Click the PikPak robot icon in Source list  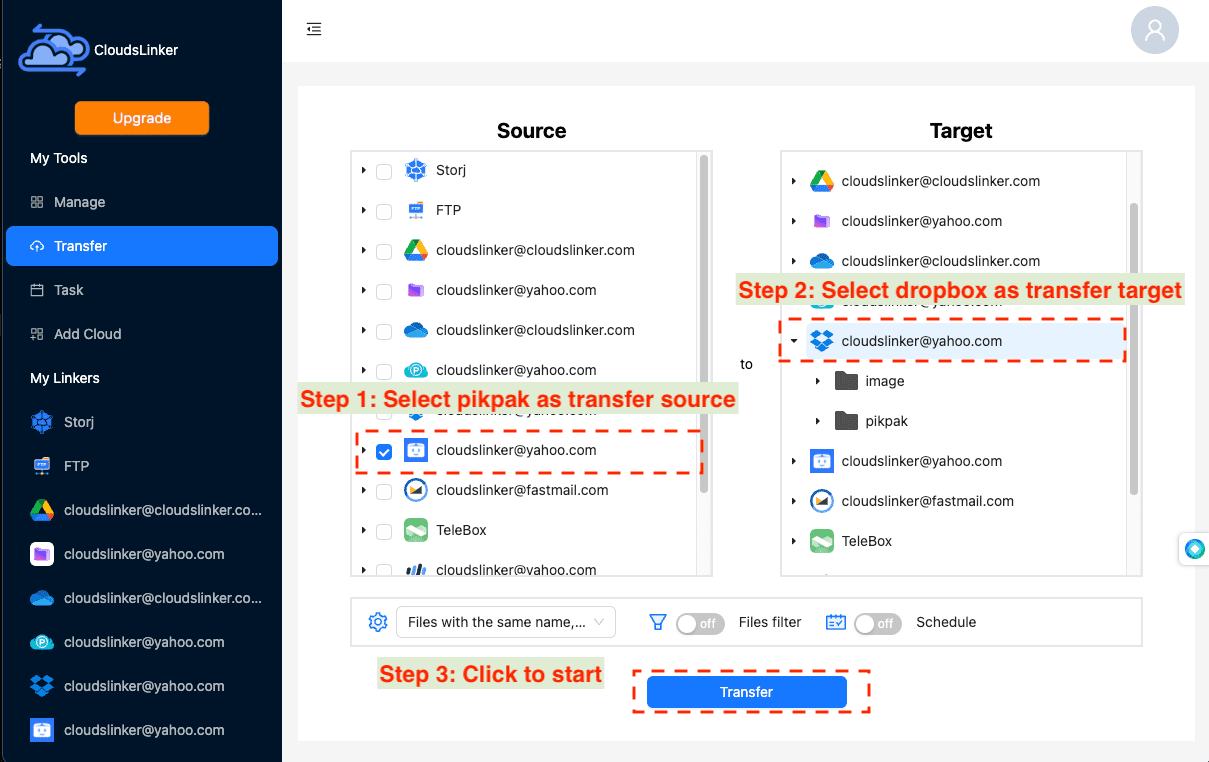(x=416, y=450)
